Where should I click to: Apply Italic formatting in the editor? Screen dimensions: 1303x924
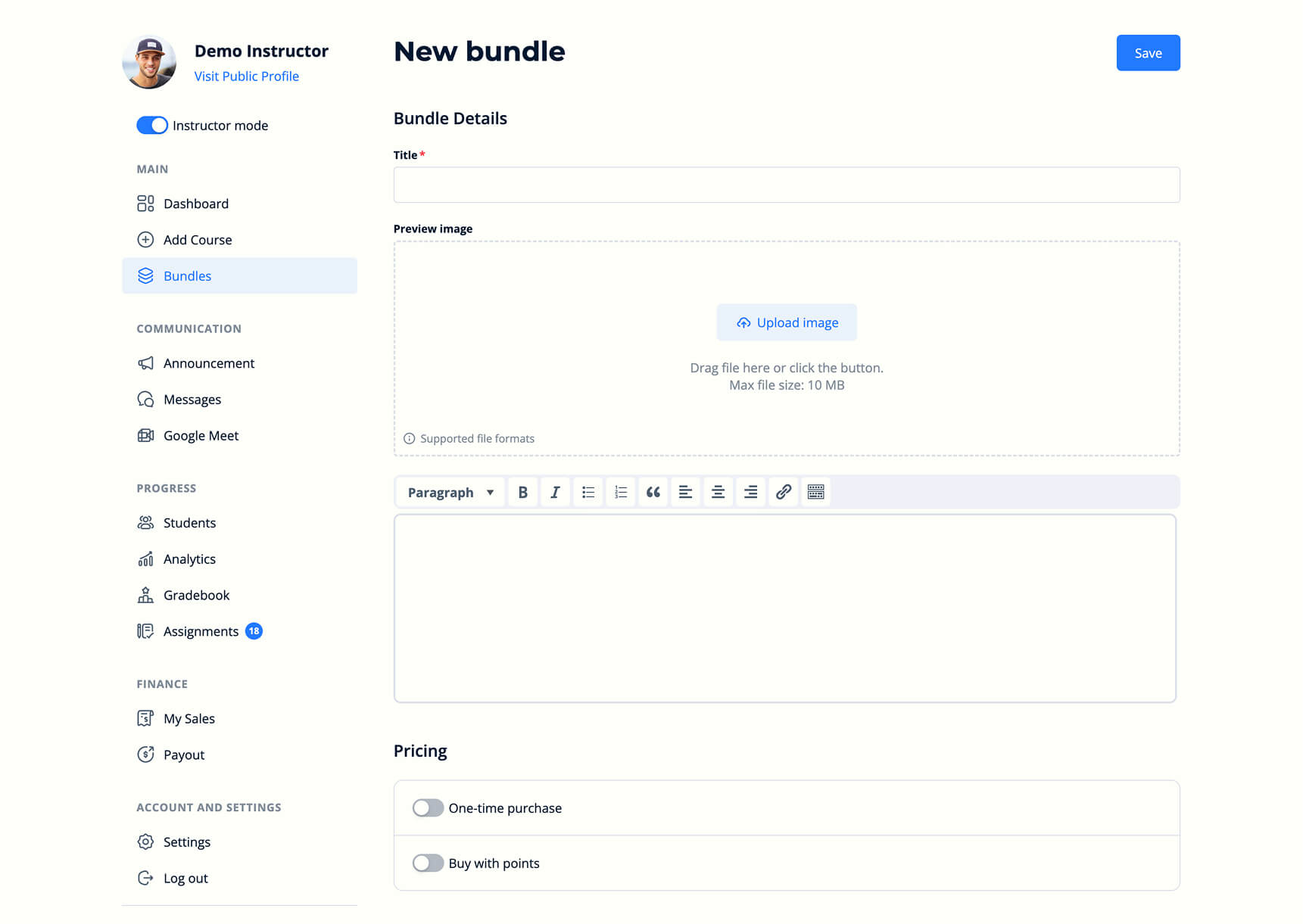555,493
